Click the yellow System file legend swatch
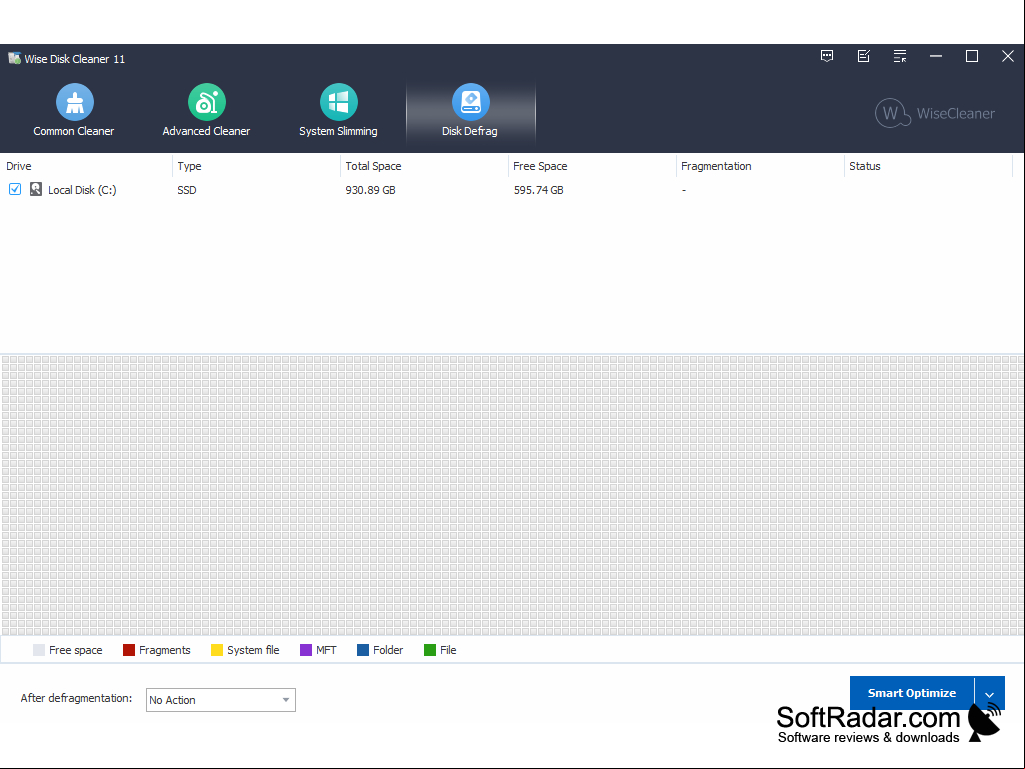This screenshot has height=769, width=1025. (x=217, y=650)
